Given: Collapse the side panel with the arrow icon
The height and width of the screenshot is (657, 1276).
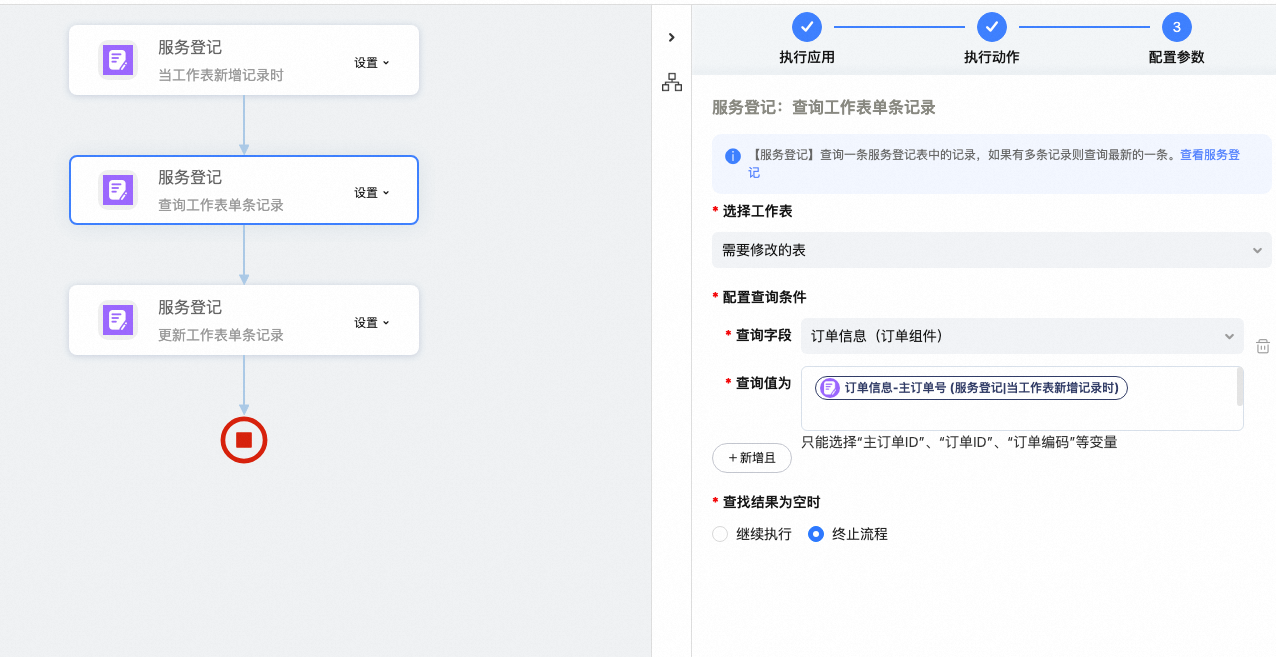Looking at the screenshot, I should tap(671, 37).
